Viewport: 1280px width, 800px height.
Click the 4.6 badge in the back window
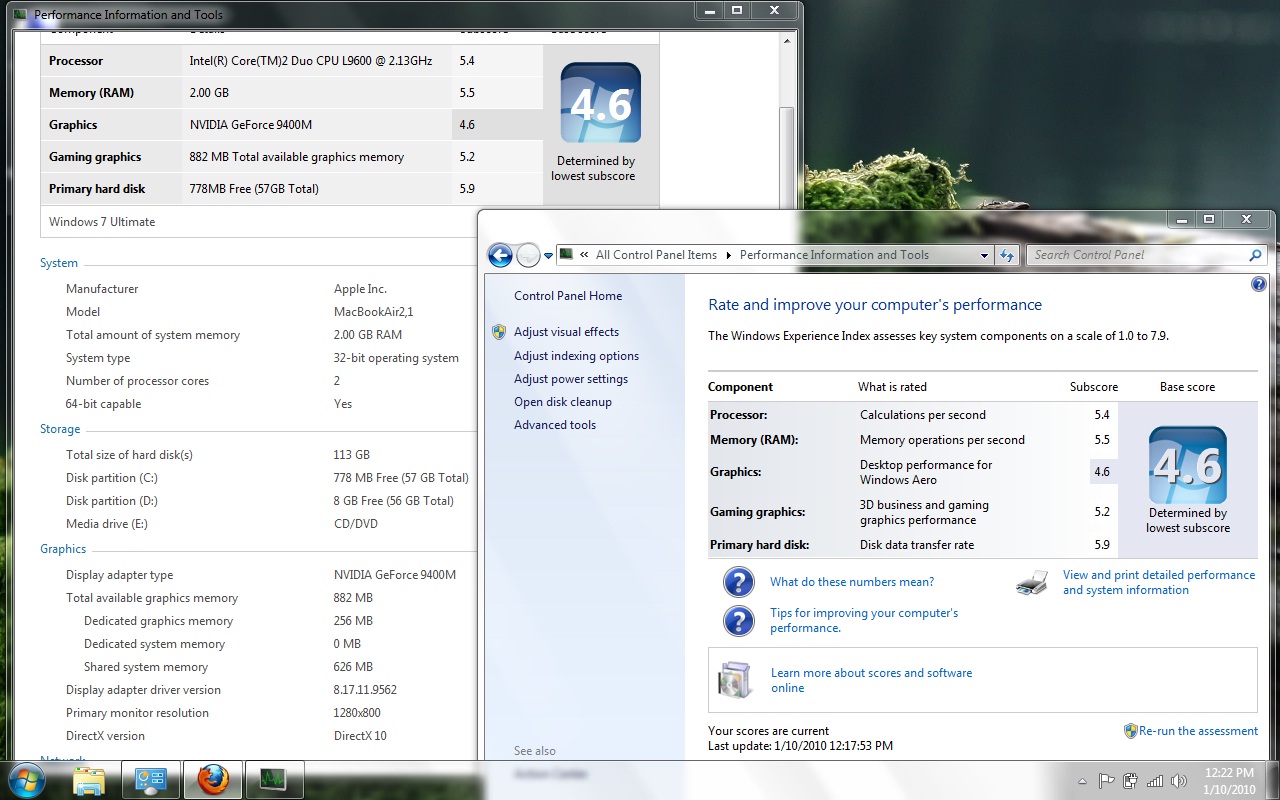[600, 103]
